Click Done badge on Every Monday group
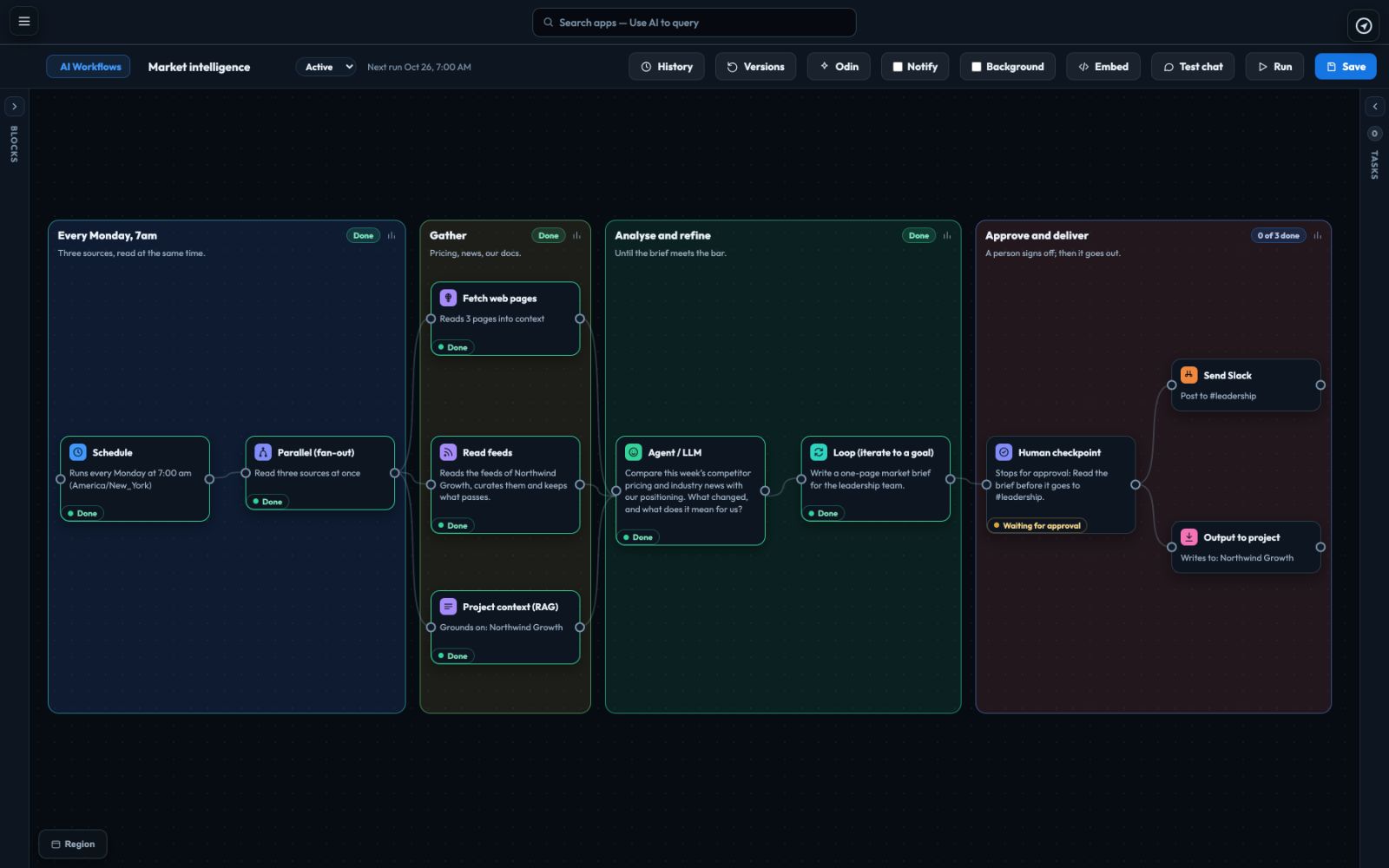 pyautogui.click(x=363, y=235)
